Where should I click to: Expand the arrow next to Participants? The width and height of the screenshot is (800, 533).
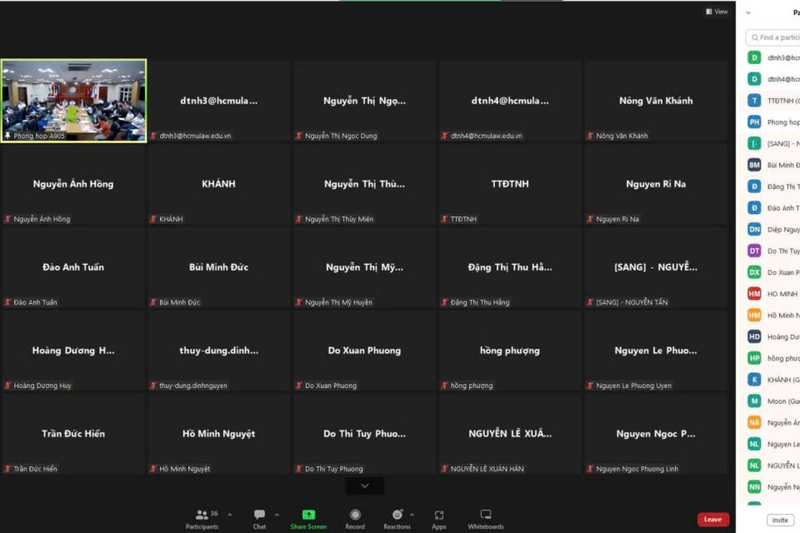[229, 515]
